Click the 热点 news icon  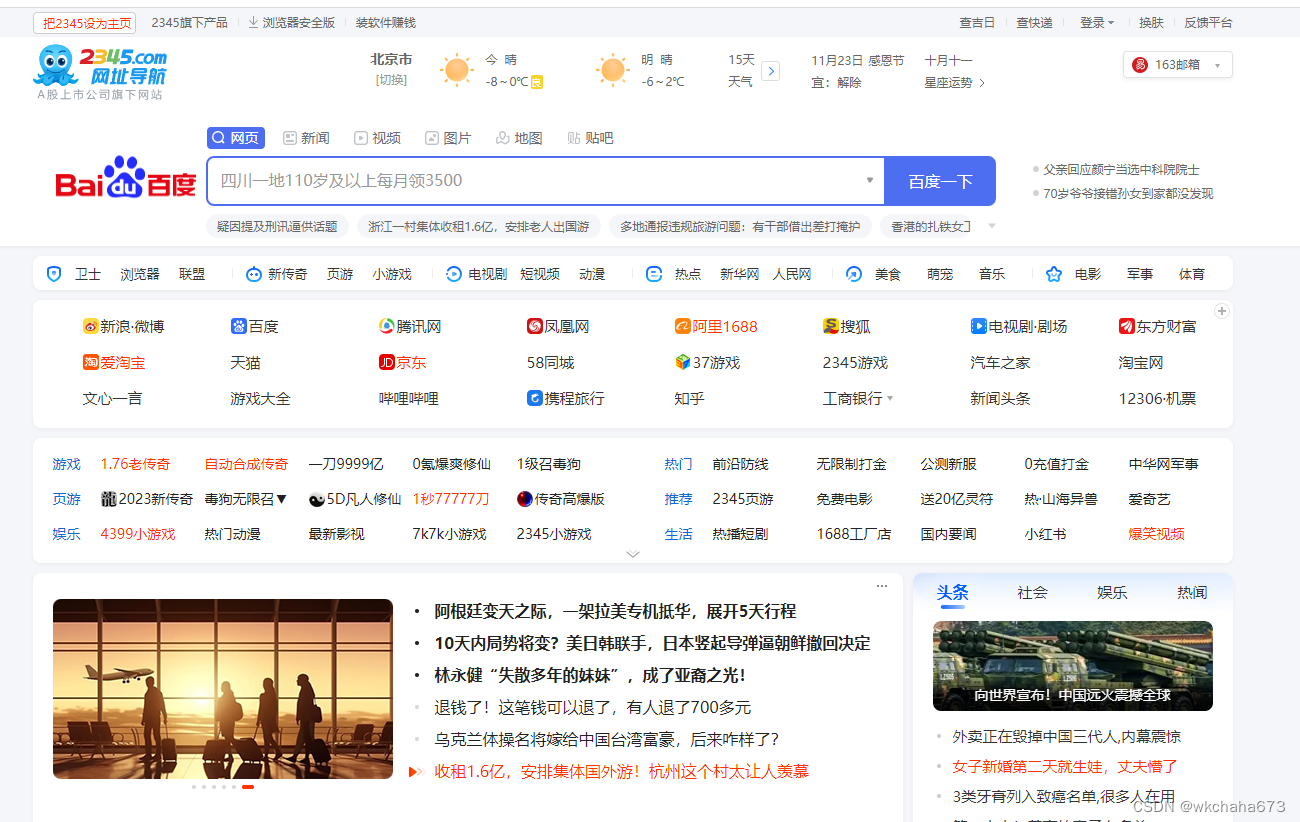coord(654,274)
